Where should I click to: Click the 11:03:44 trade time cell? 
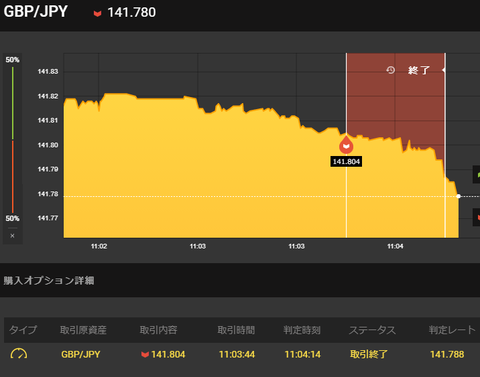pyautogui.click(x=237, y=354)
